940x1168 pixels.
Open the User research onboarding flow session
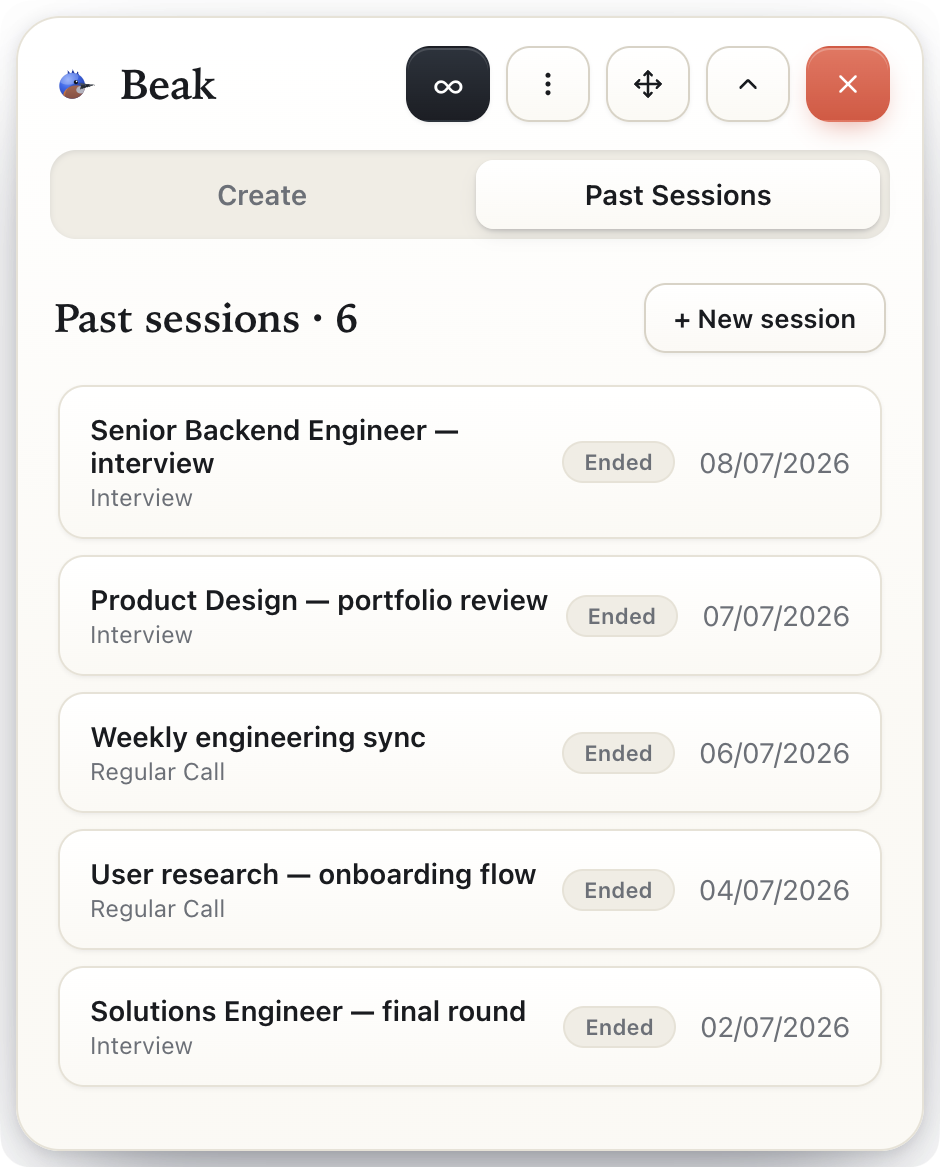click(470, 890)
